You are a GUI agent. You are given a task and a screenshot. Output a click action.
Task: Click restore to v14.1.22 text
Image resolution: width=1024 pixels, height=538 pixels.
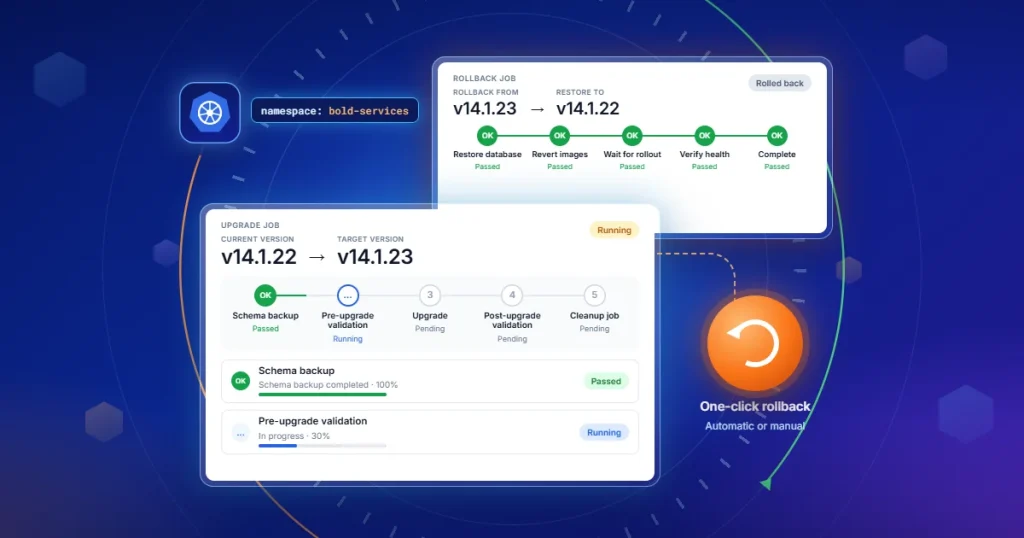pos(587,108)
